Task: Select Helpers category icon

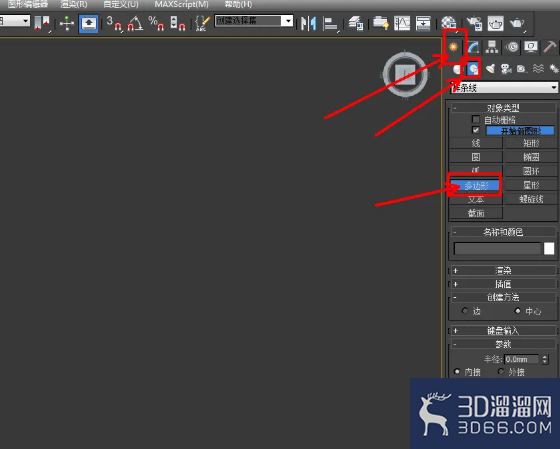Action: coord(522,69)
